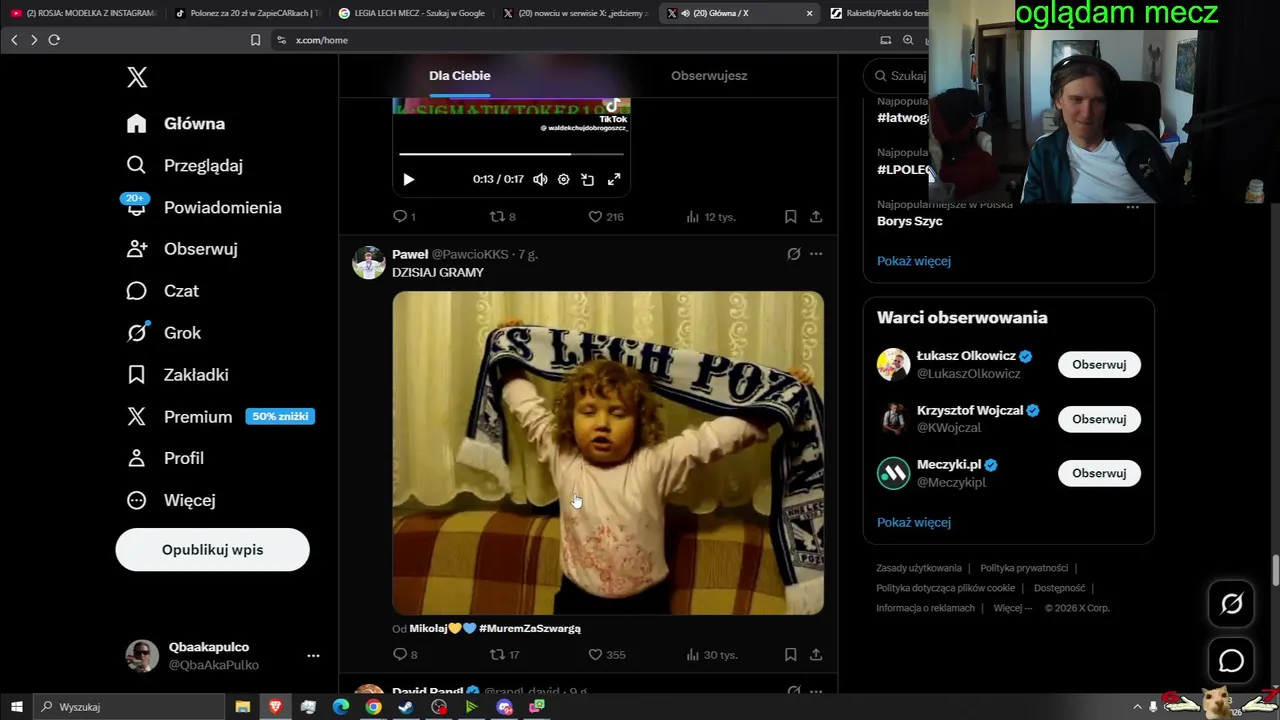Open Pawel's profile avatar
The height and width of the screenshot is (720, 1280).
pyautogui.click(x=369, y=263)
